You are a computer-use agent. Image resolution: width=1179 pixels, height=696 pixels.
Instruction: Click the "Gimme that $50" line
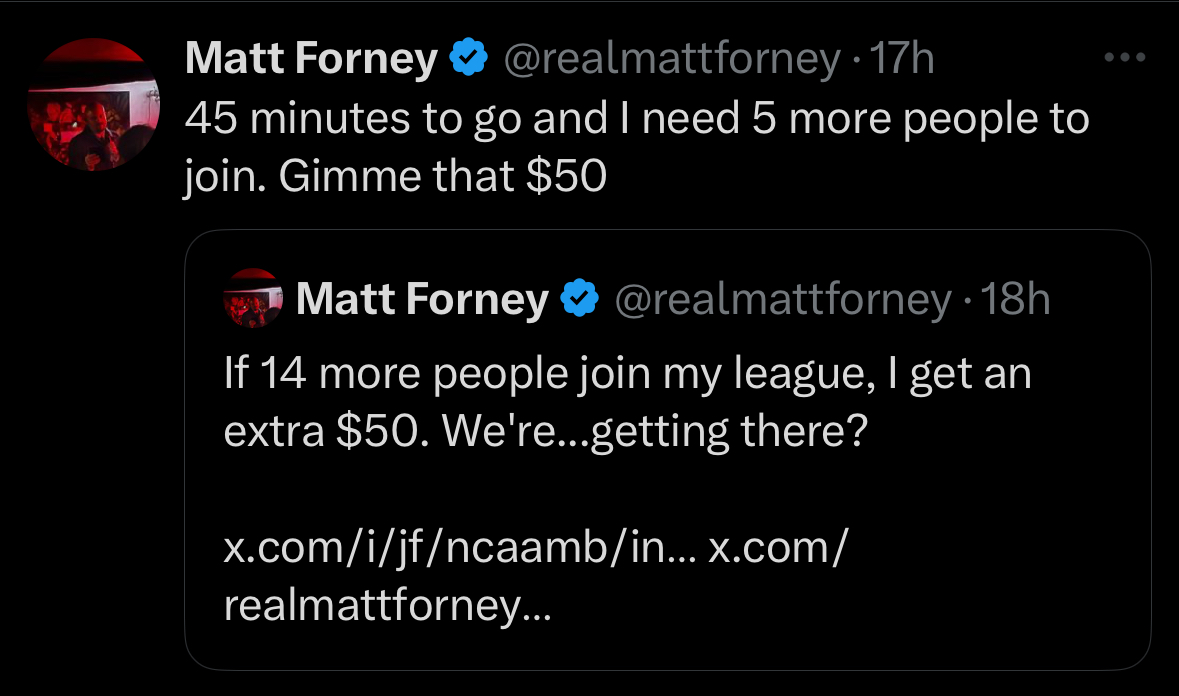click(x=441, y=178)
